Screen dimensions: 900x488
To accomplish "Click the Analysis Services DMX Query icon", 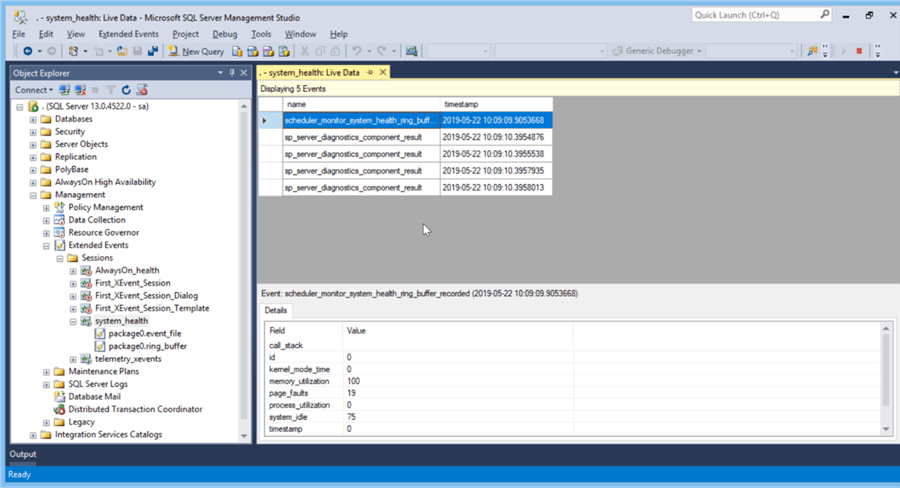I will (268, 51).
